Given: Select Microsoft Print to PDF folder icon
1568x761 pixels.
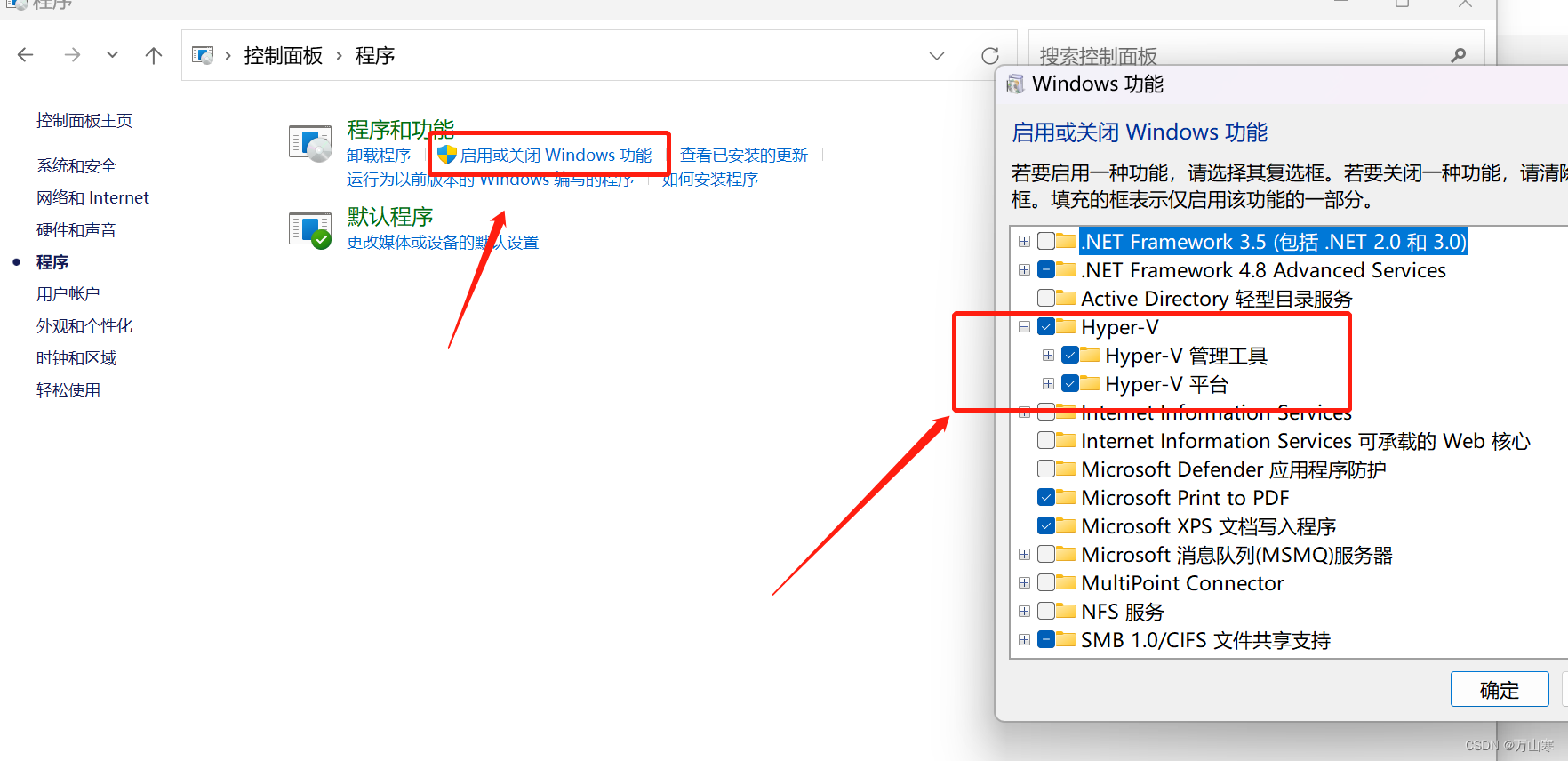Looking at the screenshot, I should pyautogui.click(x=1067, y=498).
